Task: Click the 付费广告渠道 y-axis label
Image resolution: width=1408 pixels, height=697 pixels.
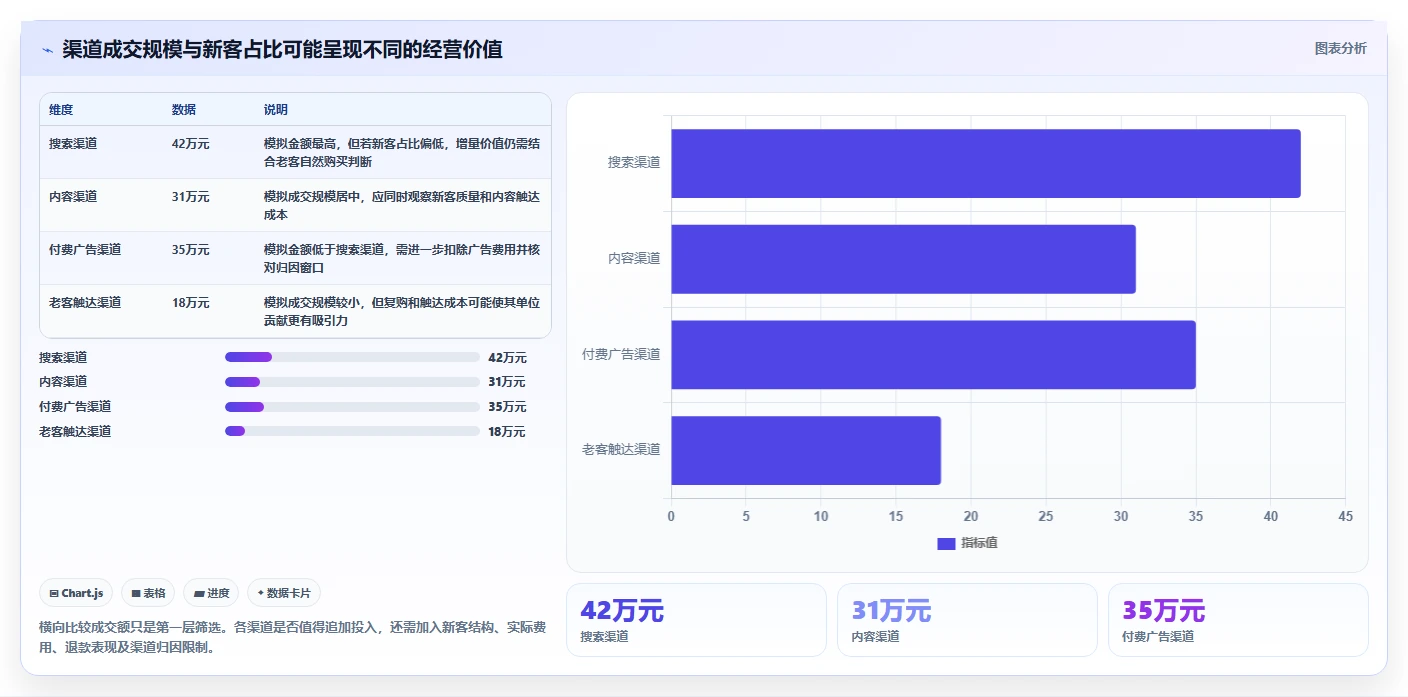Action: pyautogui.click(x=621, y=354)
